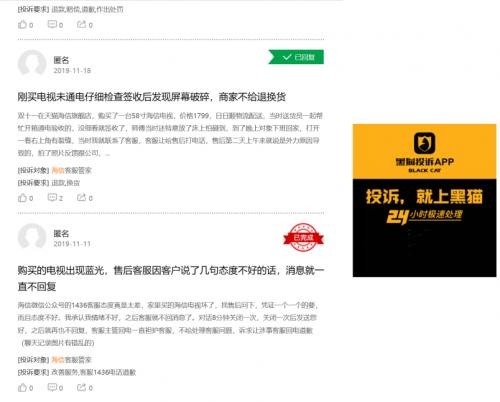Share the topmost complaint post

(x=85, y=25)
